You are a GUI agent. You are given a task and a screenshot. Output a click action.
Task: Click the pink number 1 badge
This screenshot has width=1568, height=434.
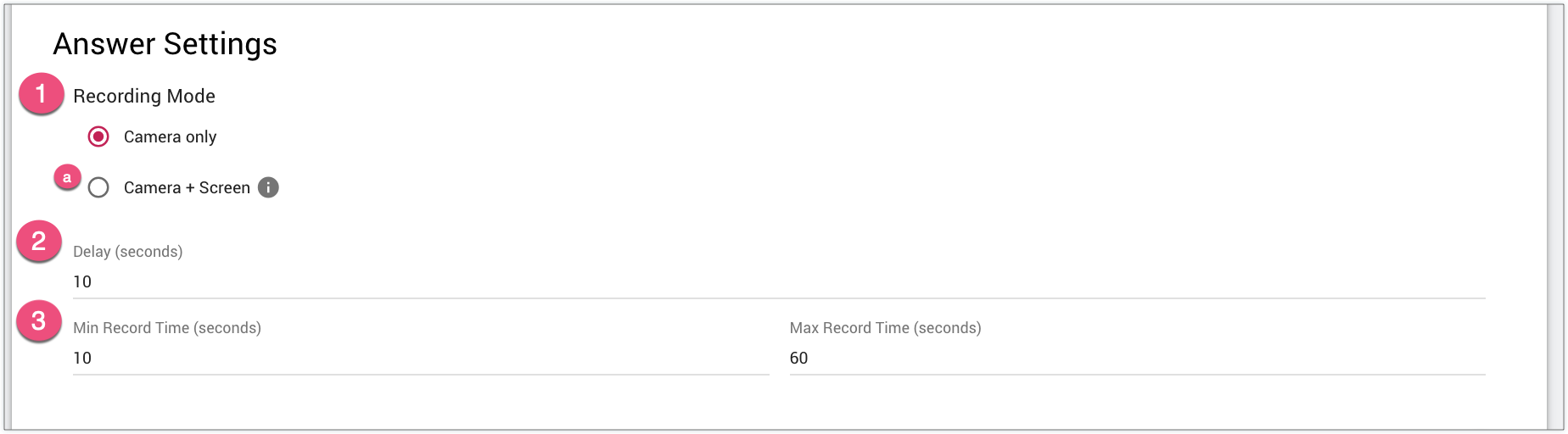pos(41,93)
